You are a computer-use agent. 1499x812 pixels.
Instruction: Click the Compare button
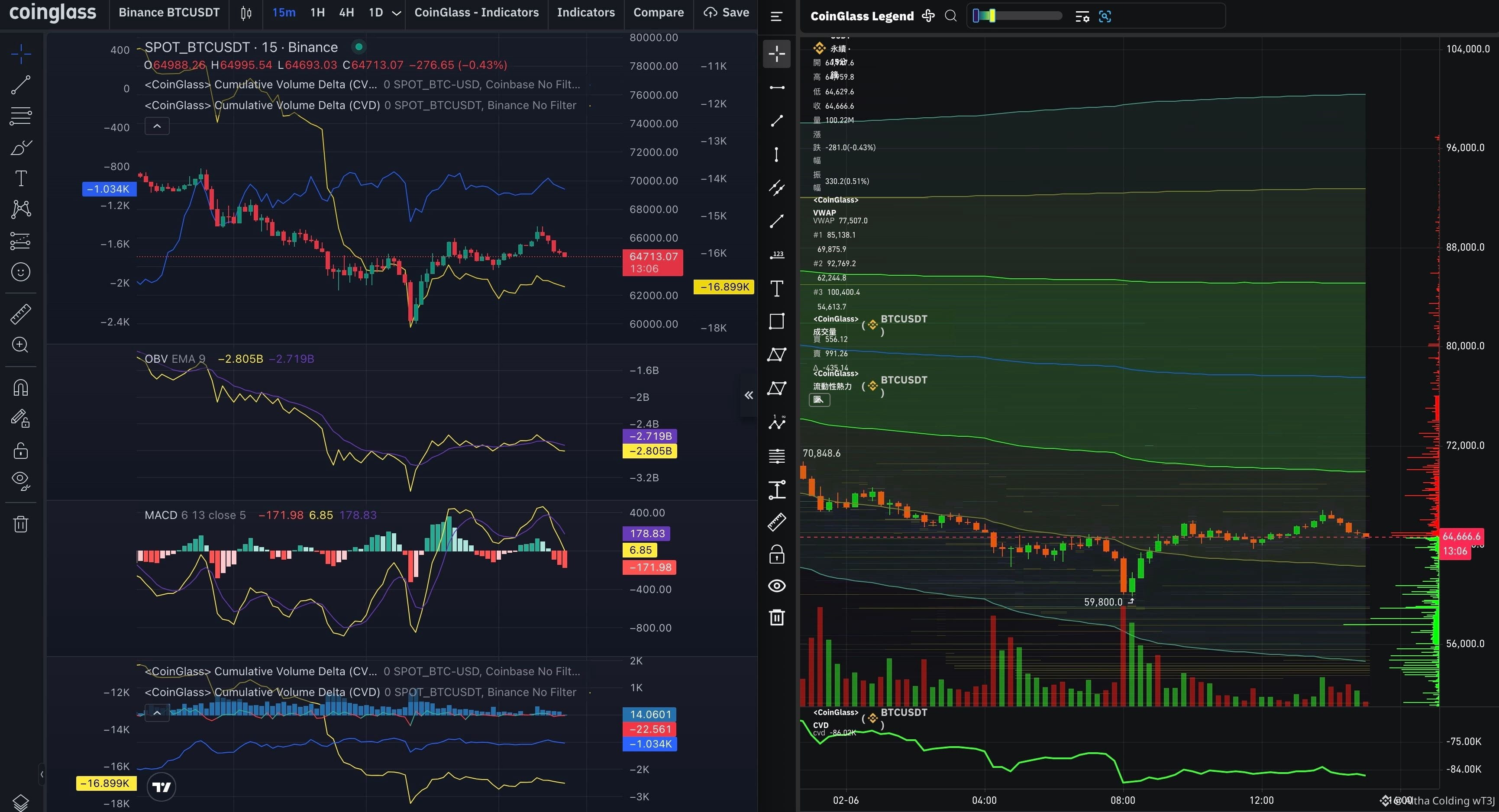(x=658, y=13)
